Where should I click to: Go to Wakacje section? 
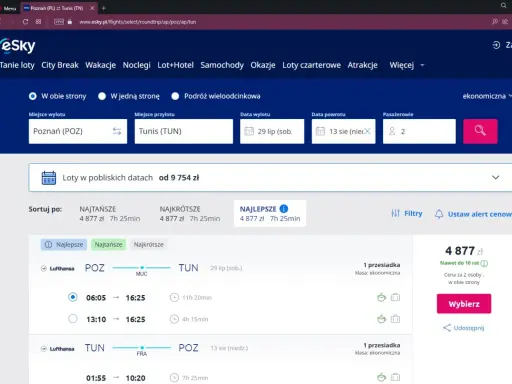pos(100,65)
